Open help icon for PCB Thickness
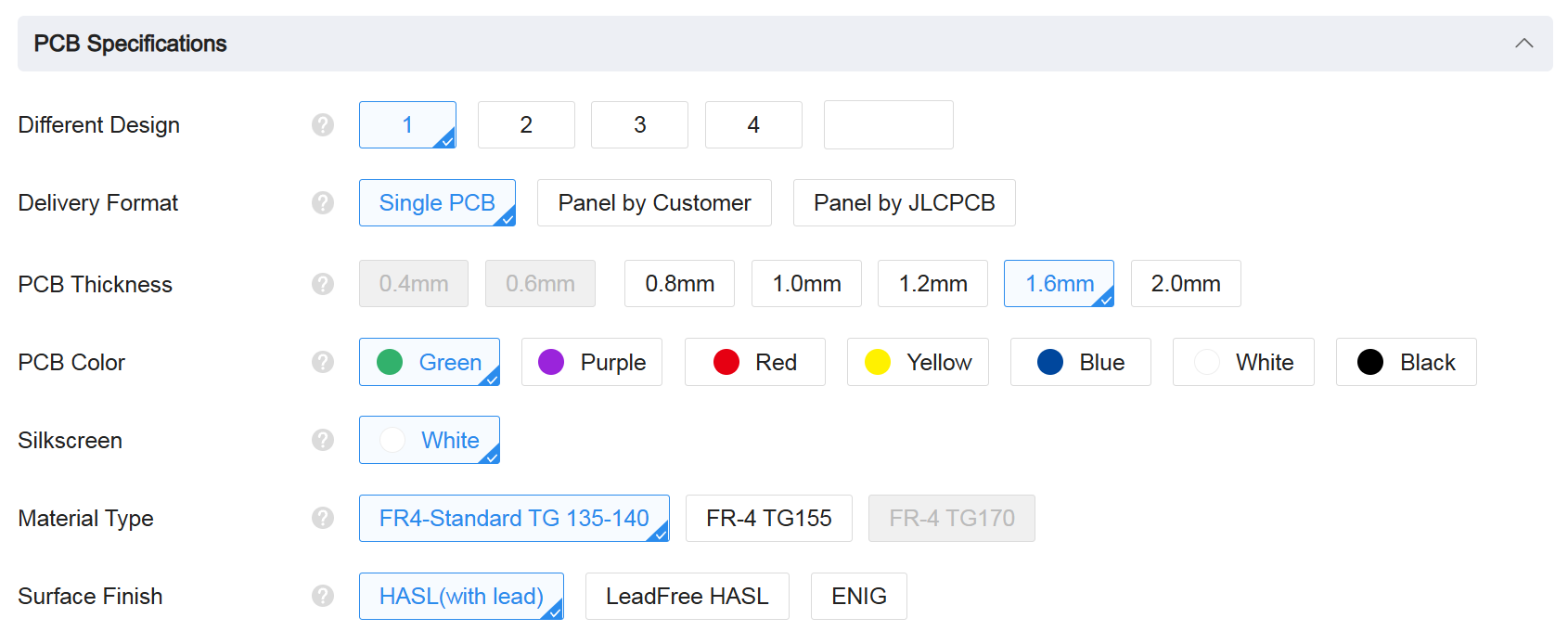The image size is (1568, 631). 323,284
